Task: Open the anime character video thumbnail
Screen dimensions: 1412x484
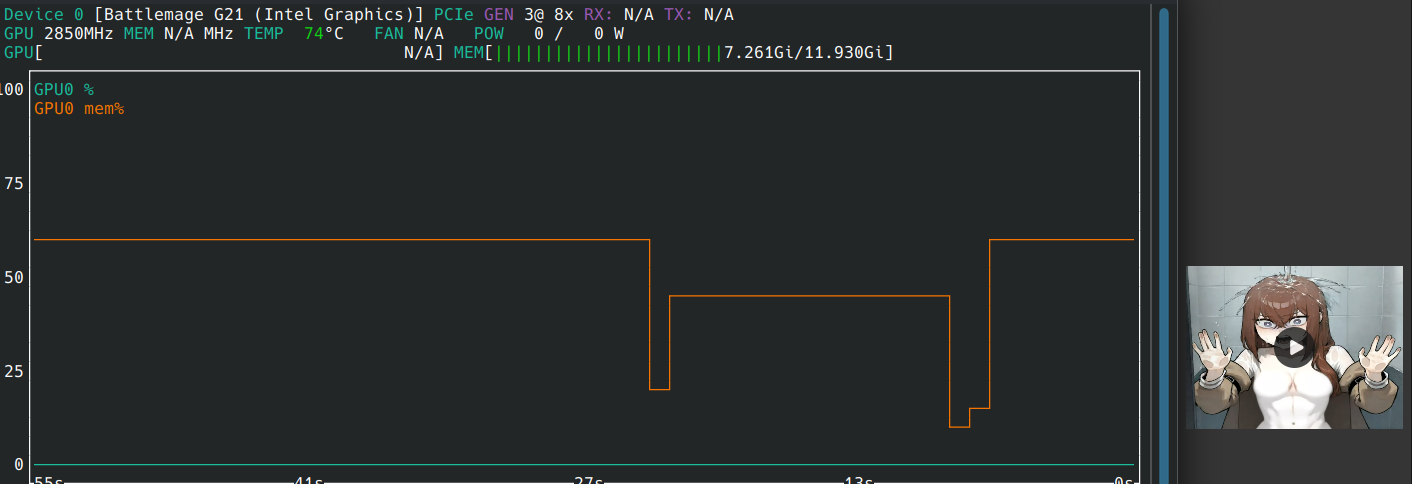Action: point(1295,347)
